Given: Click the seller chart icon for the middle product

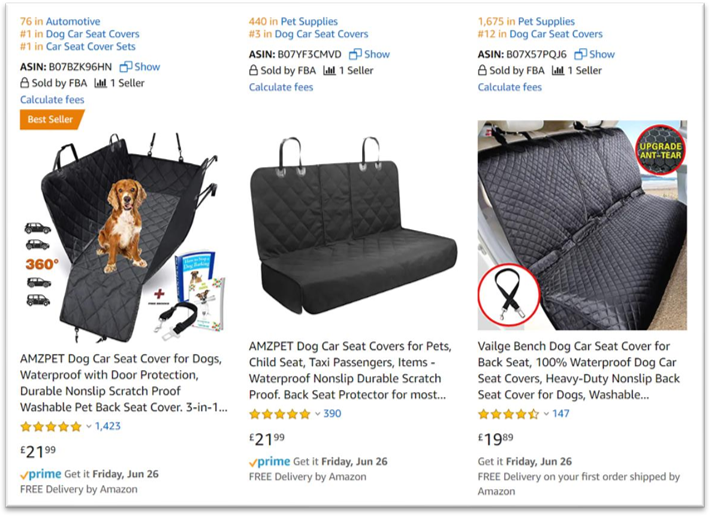Looking at the screenshot, I should click(x=329, y=71).
